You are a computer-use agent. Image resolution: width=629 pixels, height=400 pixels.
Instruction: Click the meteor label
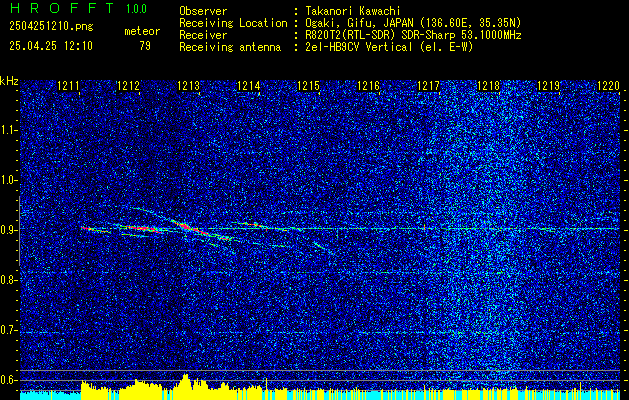pos(142,31)
